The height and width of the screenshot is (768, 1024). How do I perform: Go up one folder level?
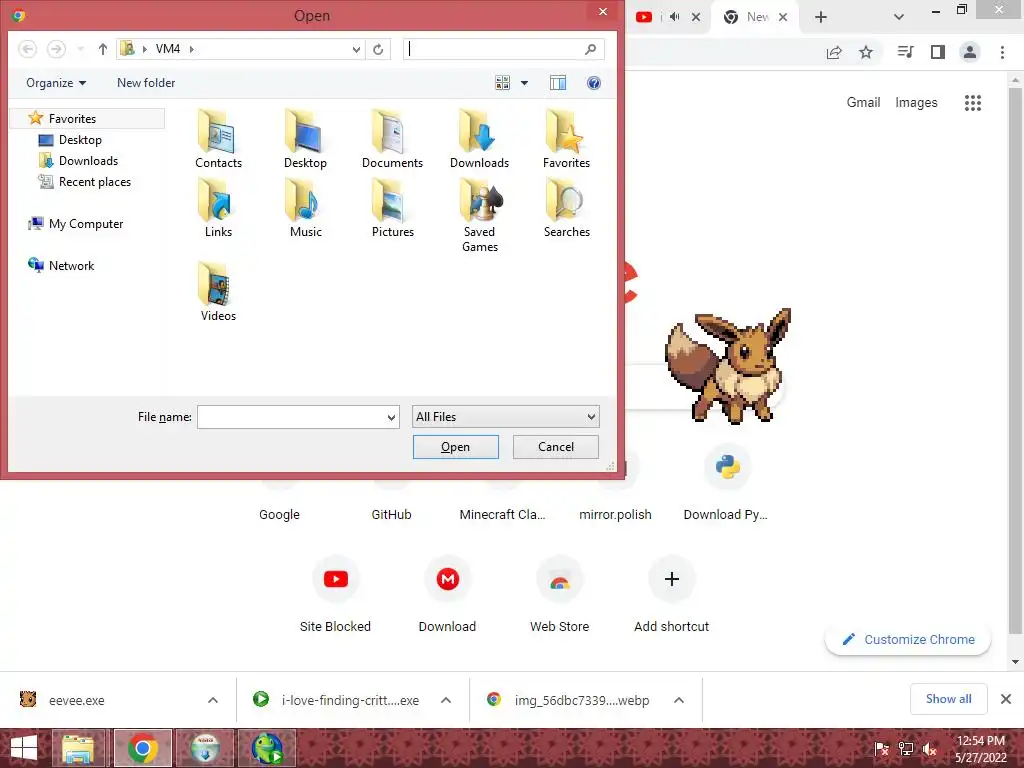(103, 49)
